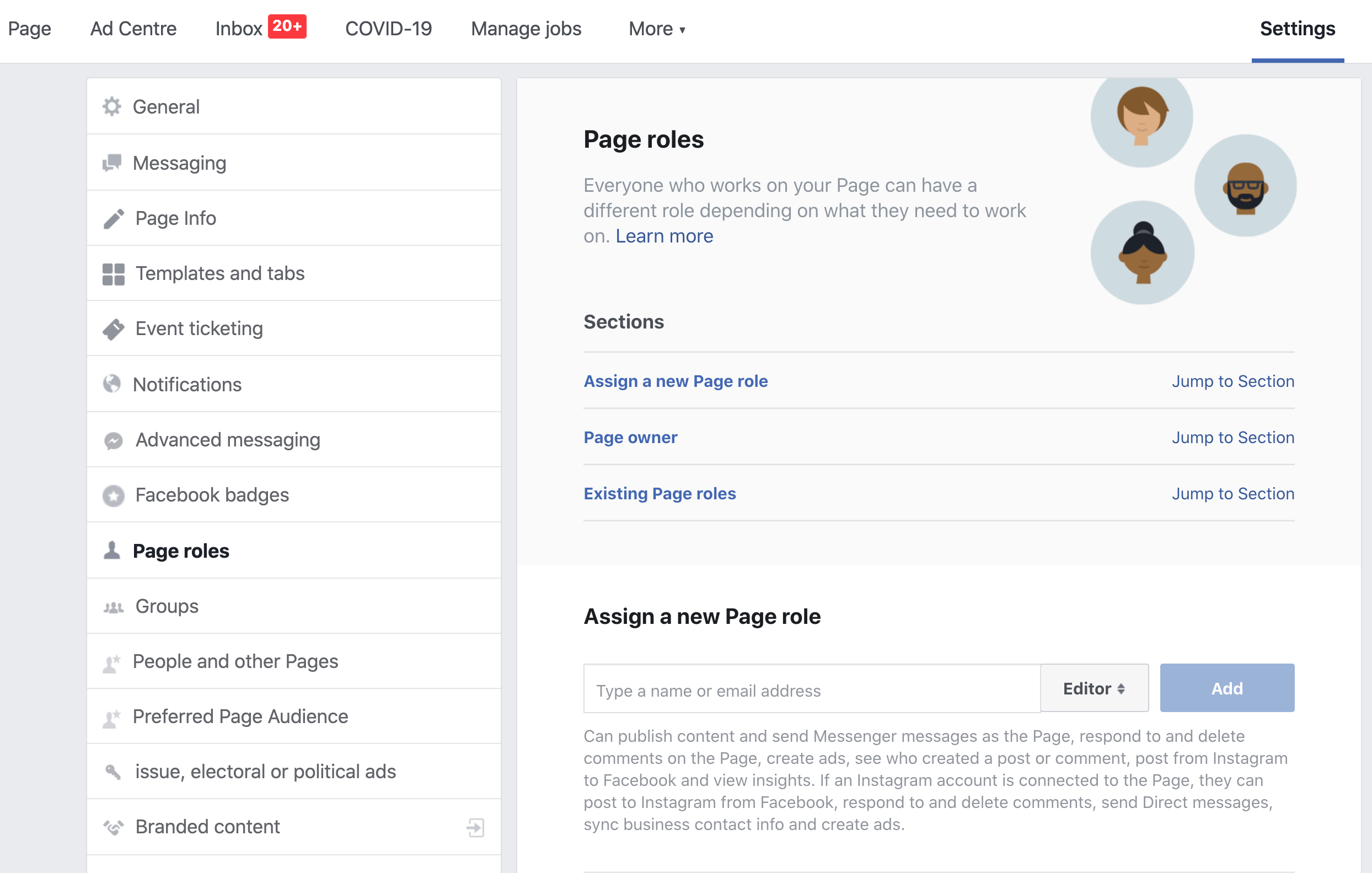Select the Advanced messaging Messenger icon
The image size is (1372, 873).
tap(113, 439)
